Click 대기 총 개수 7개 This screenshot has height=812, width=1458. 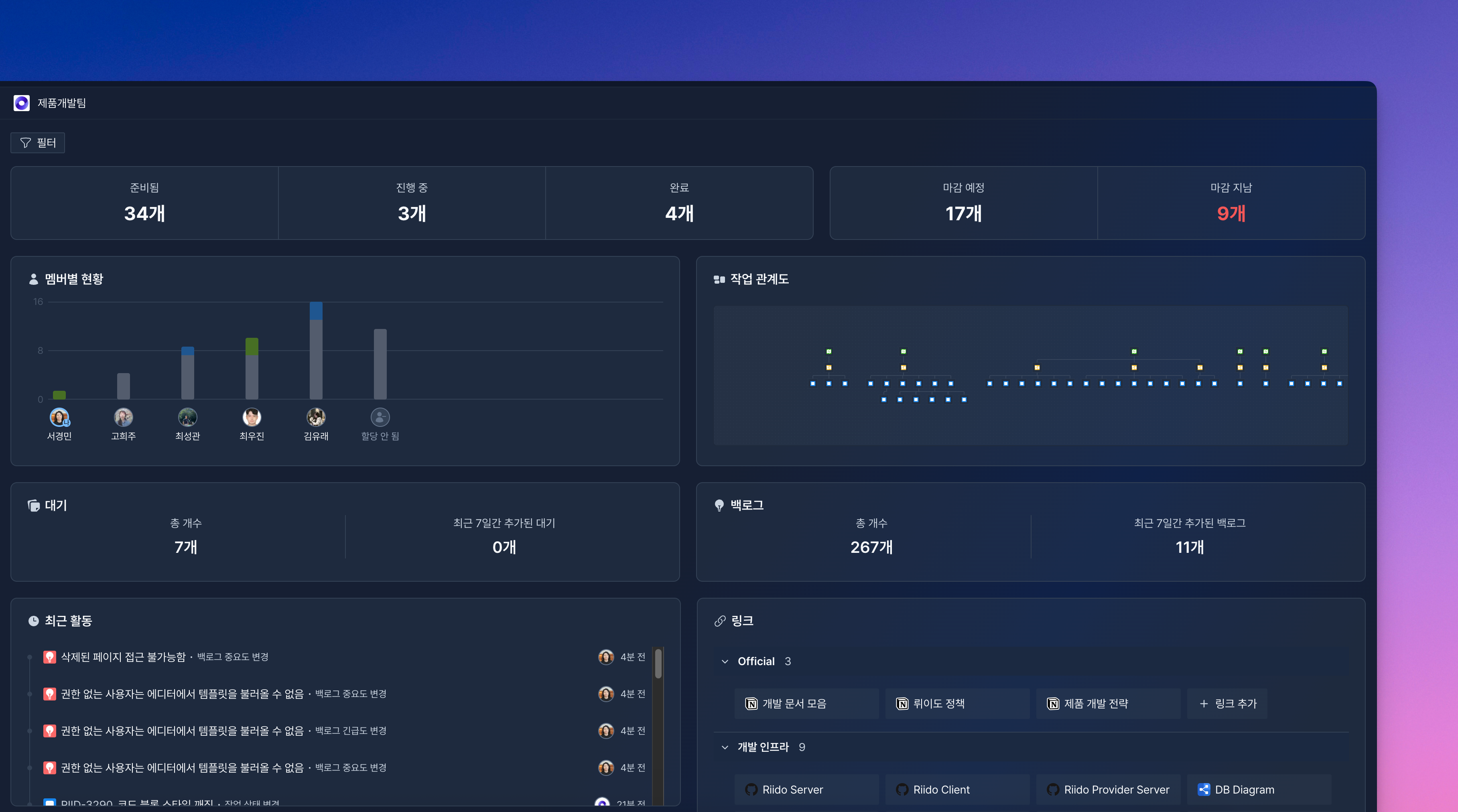(x=186, y=536)
